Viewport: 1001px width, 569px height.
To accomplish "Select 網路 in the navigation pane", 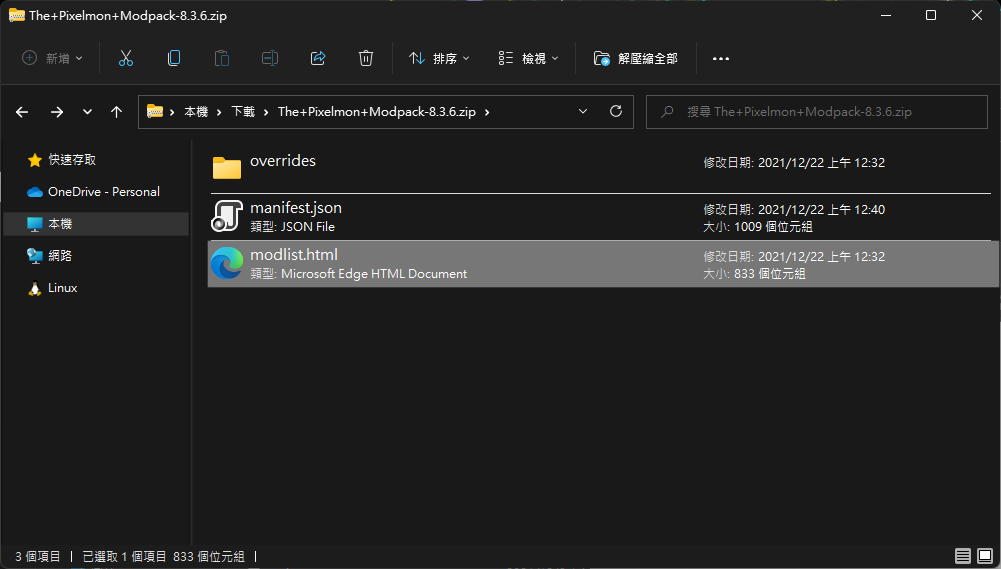I will click(x=59, y=255).
